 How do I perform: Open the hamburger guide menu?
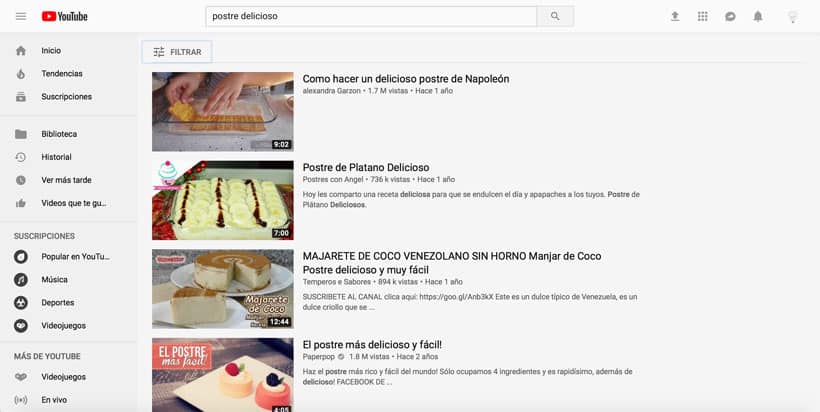[21, 16]
